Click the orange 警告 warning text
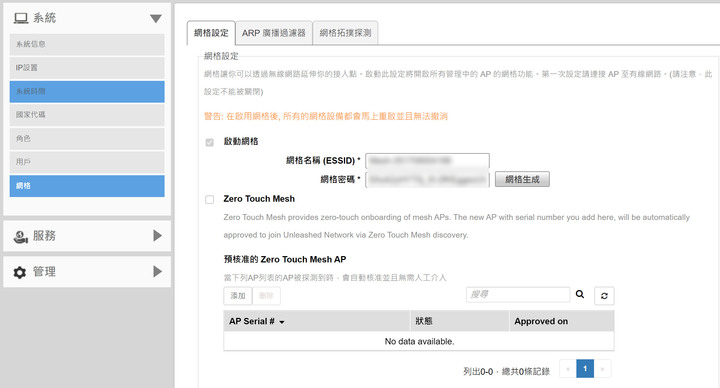This screenshot has height=388, width=720. (x=326, y=116)
